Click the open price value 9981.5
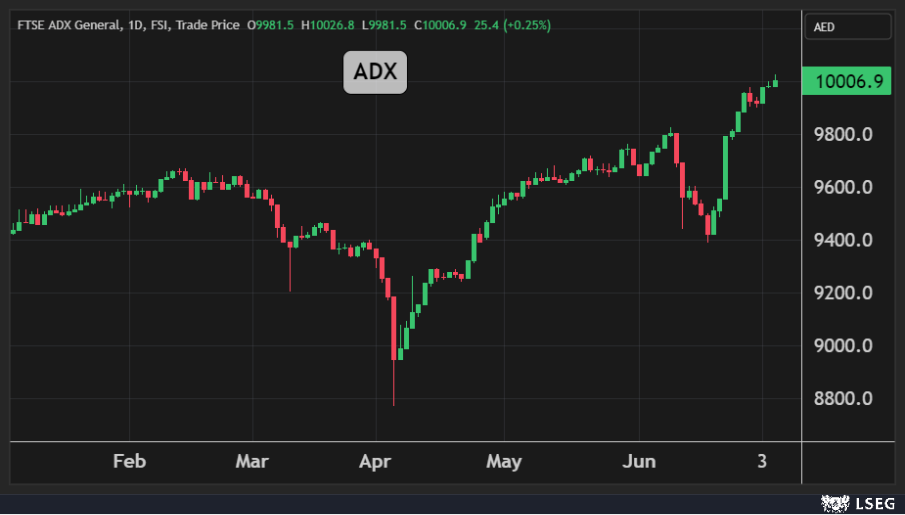Image resolution: width=905 pixels, height=515 pixels. pyautogui.click(x=275, y=25)
